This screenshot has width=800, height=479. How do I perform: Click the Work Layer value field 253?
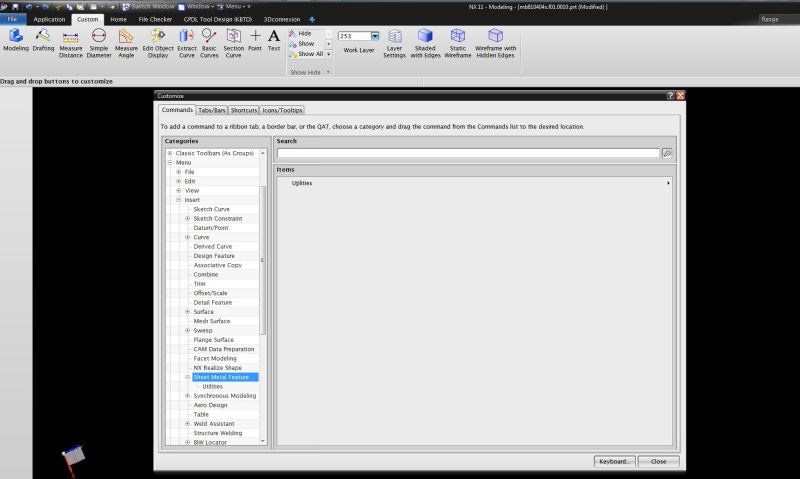point(355,36)
